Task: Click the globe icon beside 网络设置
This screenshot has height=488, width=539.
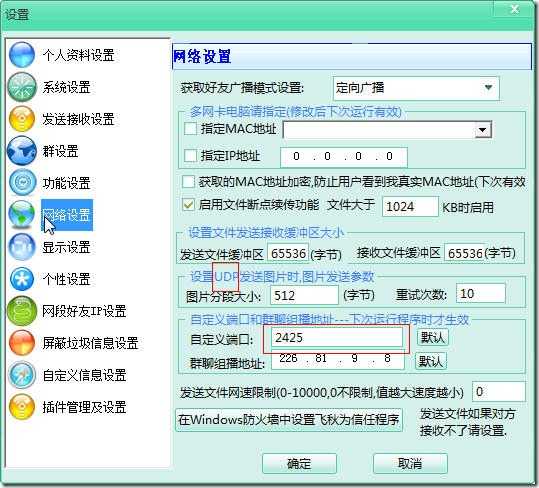Action: click(22, 215)
